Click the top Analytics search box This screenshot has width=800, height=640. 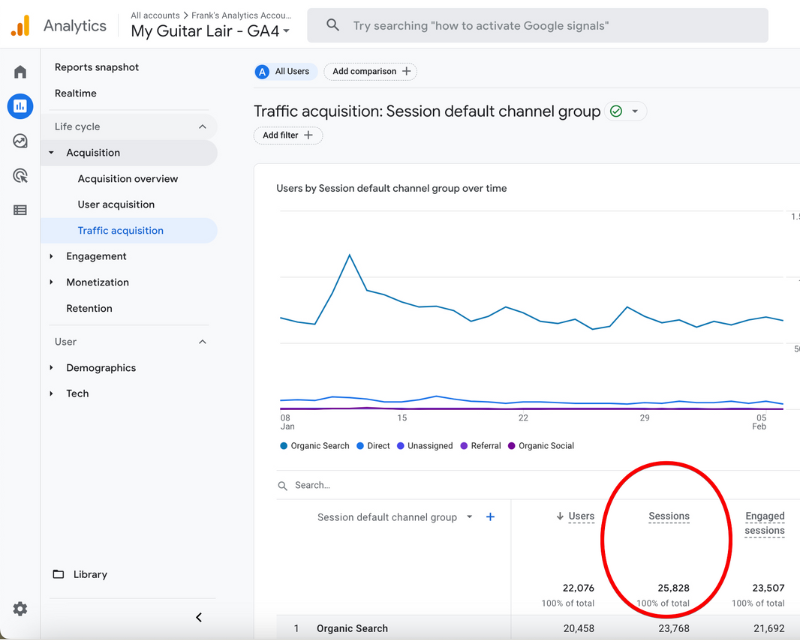tap(537, 25)
